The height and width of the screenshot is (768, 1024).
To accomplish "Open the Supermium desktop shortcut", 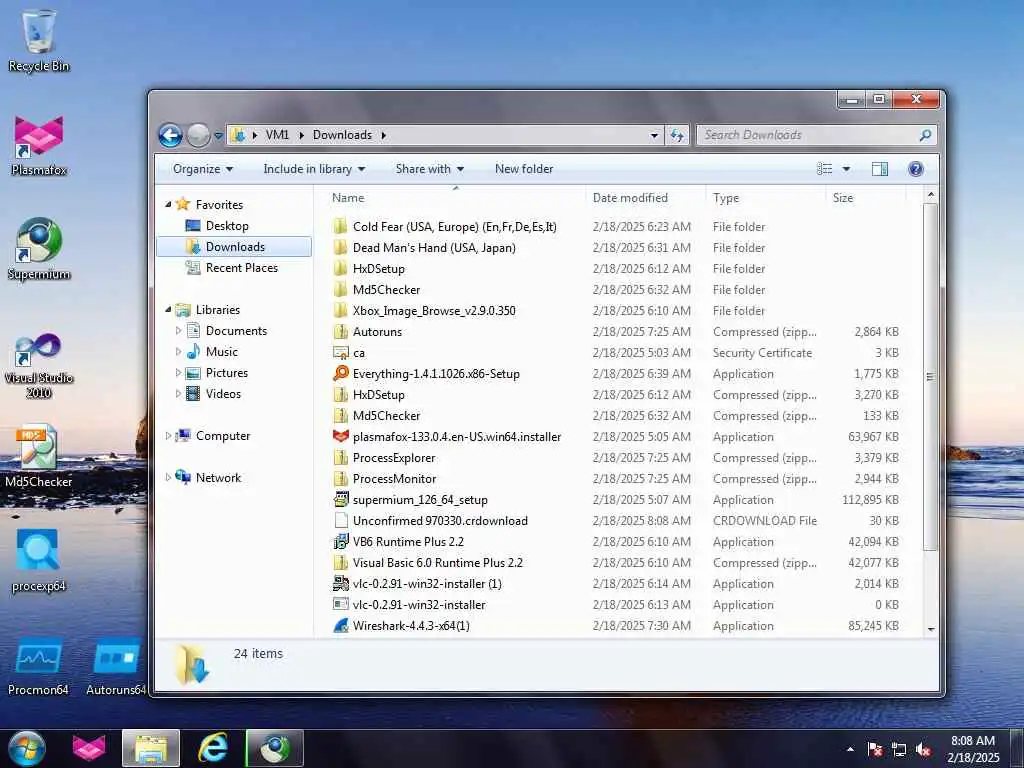I will tap(39, 248).
